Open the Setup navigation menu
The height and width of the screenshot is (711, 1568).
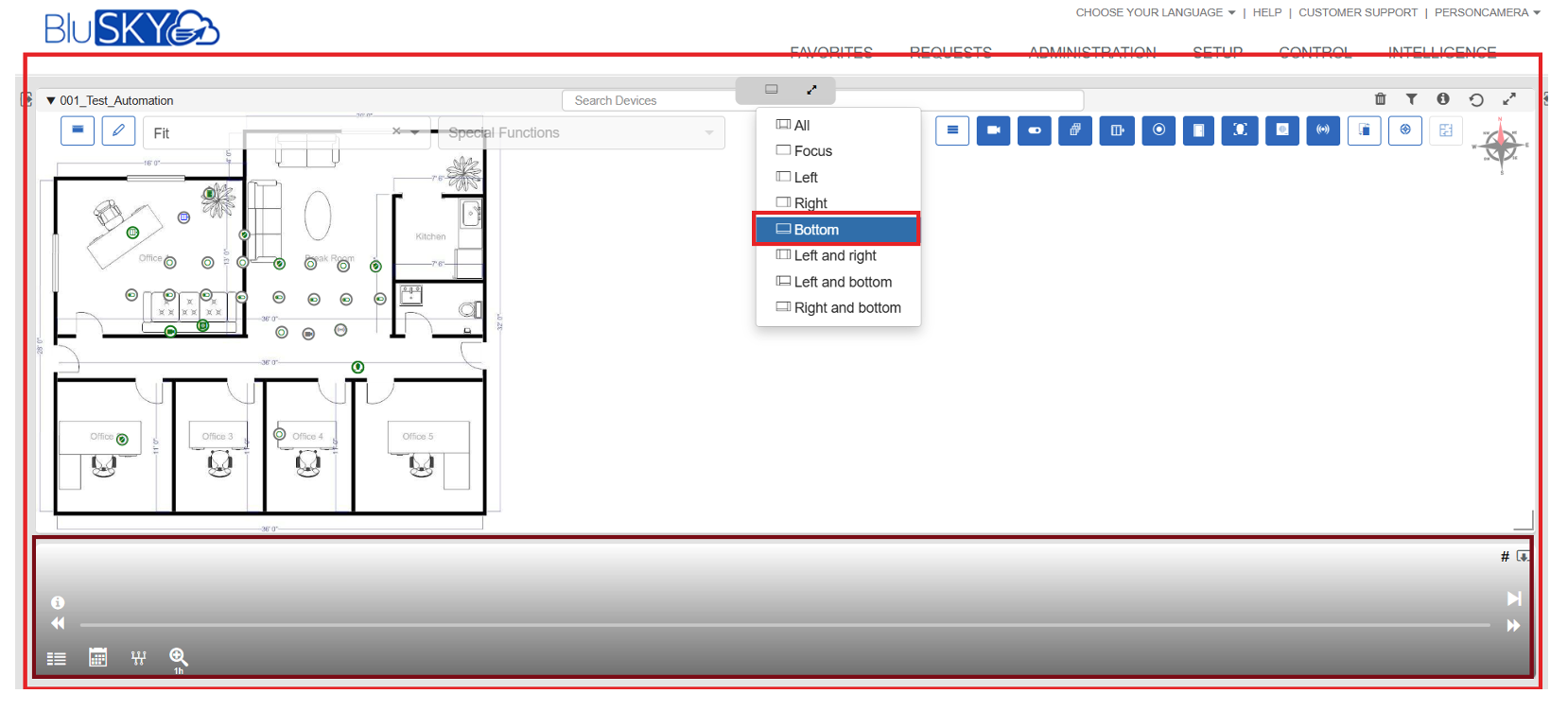1217,52
